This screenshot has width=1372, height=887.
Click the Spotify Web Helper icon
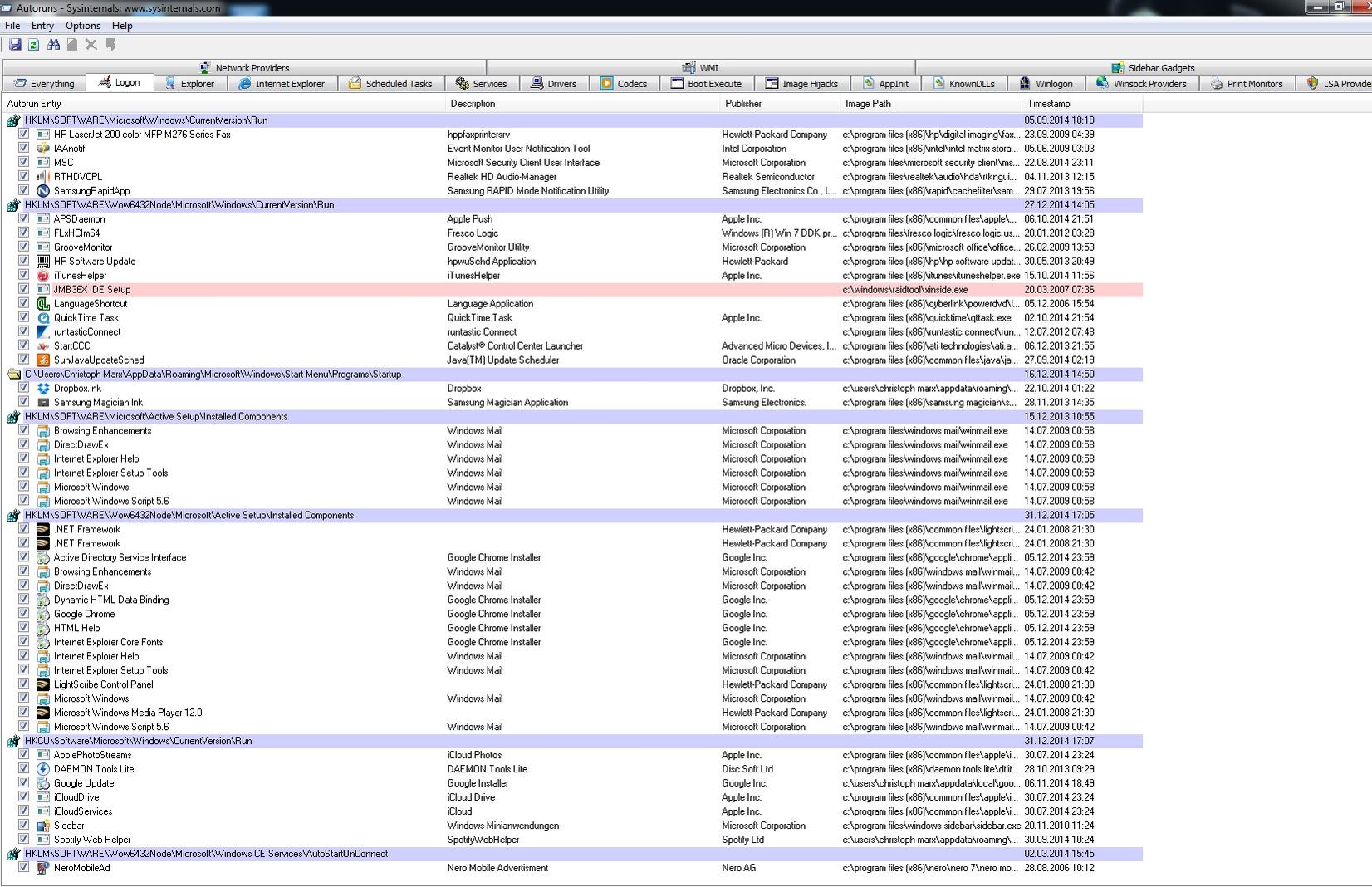point(43,840)
